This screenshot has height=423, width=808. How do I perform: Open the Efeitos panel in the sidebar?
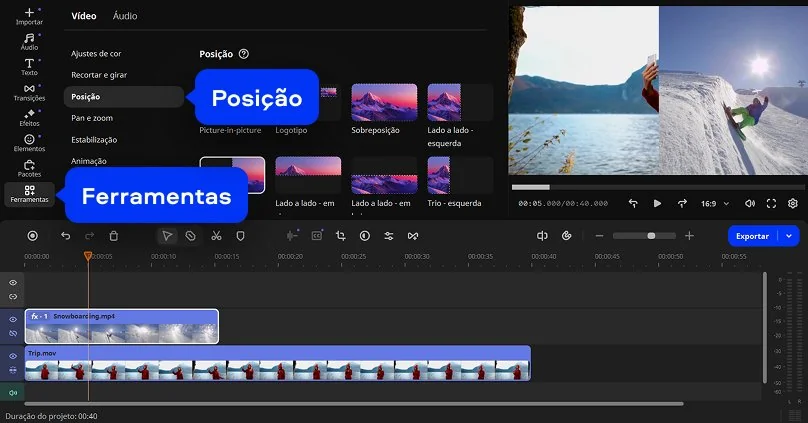click(29, 117)
